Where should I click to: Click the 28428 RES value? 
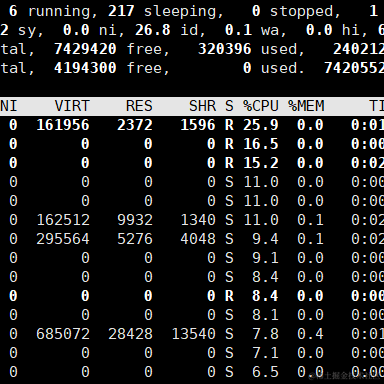(x=130, y=334)
